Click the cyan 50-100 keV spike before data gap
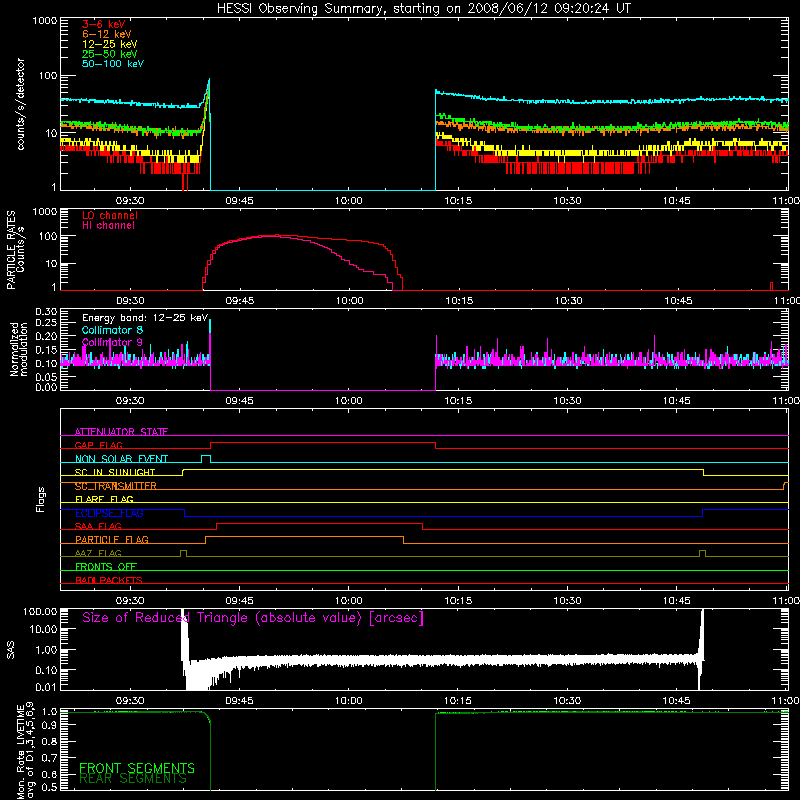The width and height of the screenshot is (800, 800). (209, 82)
